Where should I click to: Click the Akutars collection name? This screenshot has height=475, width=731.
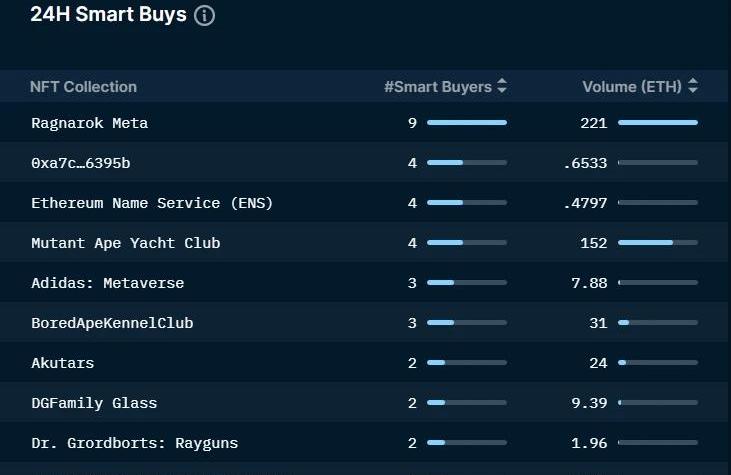tap(63, 363)
